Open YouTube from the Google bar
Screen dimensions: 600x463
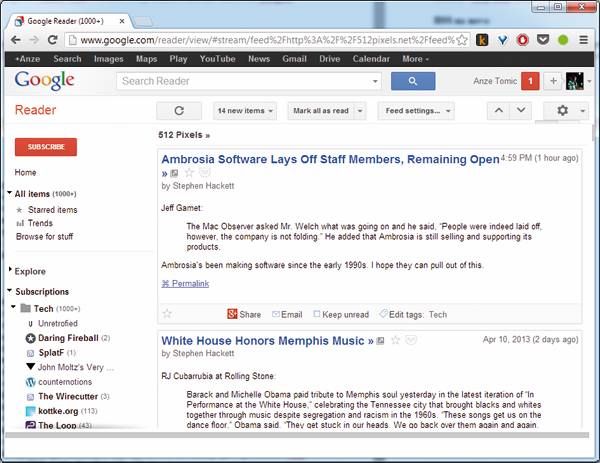click(217, 59)
